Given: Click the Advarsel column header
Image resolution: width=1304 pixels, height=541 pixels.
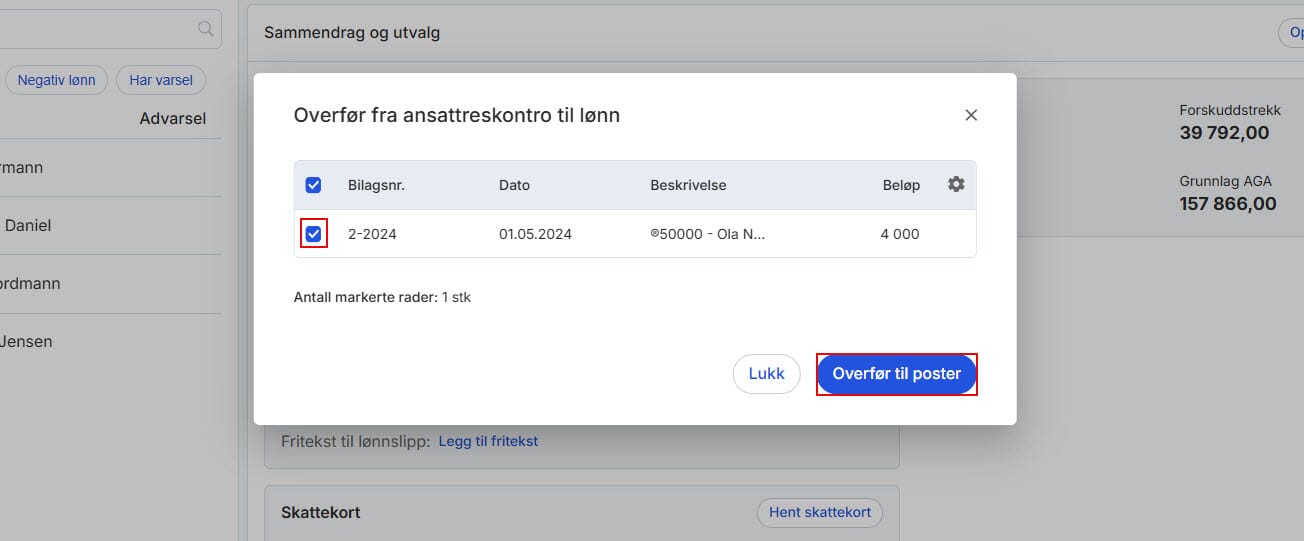Looking at the screenshot, I should (x=173, y=118).
